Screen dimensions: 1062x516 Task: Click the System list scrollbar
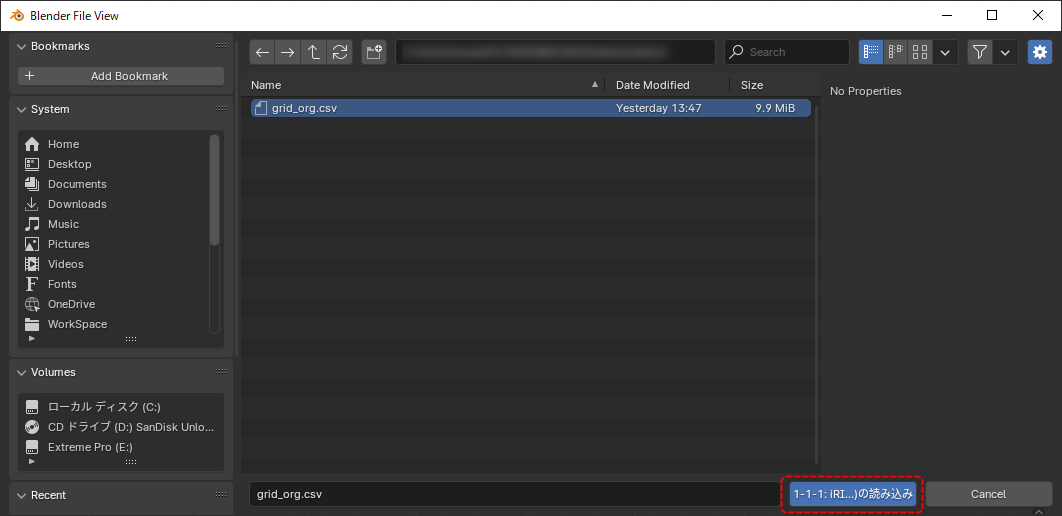coord(214,190)
